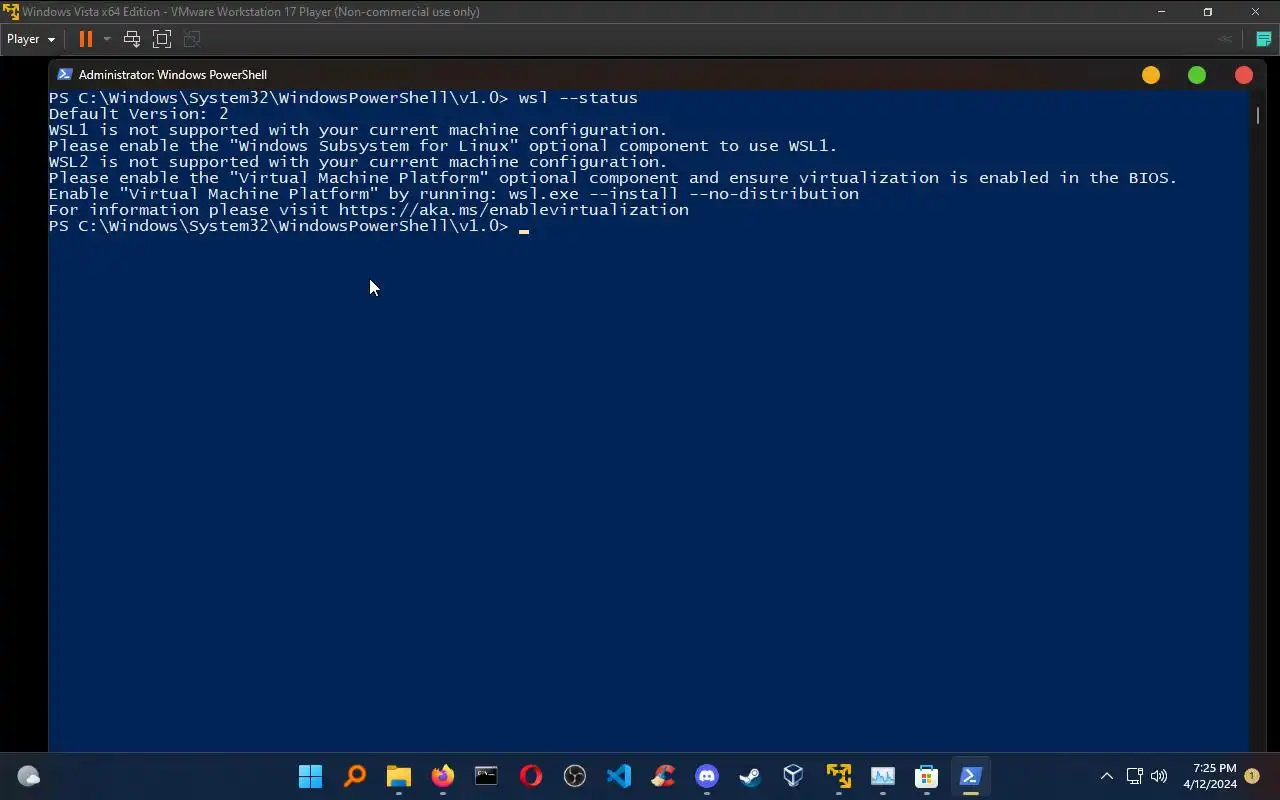Click the 'WSL2 is not supported' line

pyautogui.click(x=358, y=162)
